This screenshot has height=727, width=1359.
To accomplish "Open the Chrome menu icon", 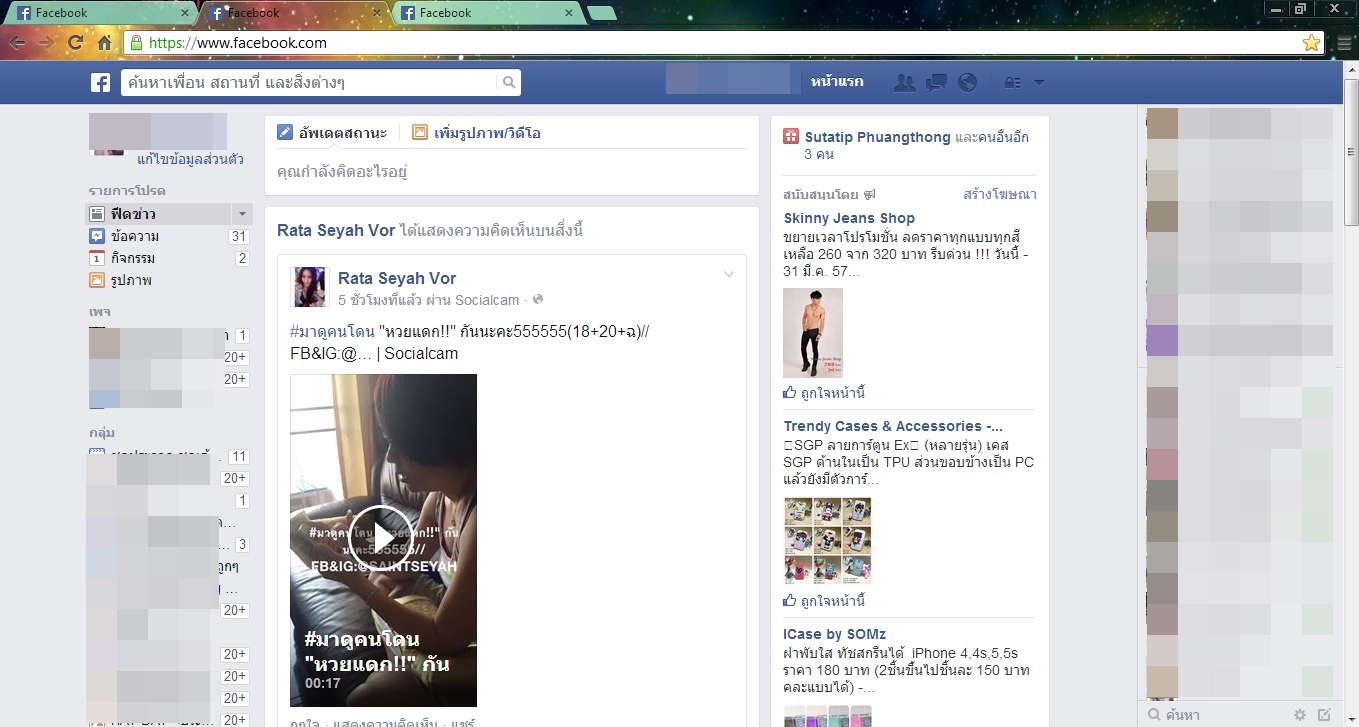I will pyautogui.click(x=1345, y=43).
